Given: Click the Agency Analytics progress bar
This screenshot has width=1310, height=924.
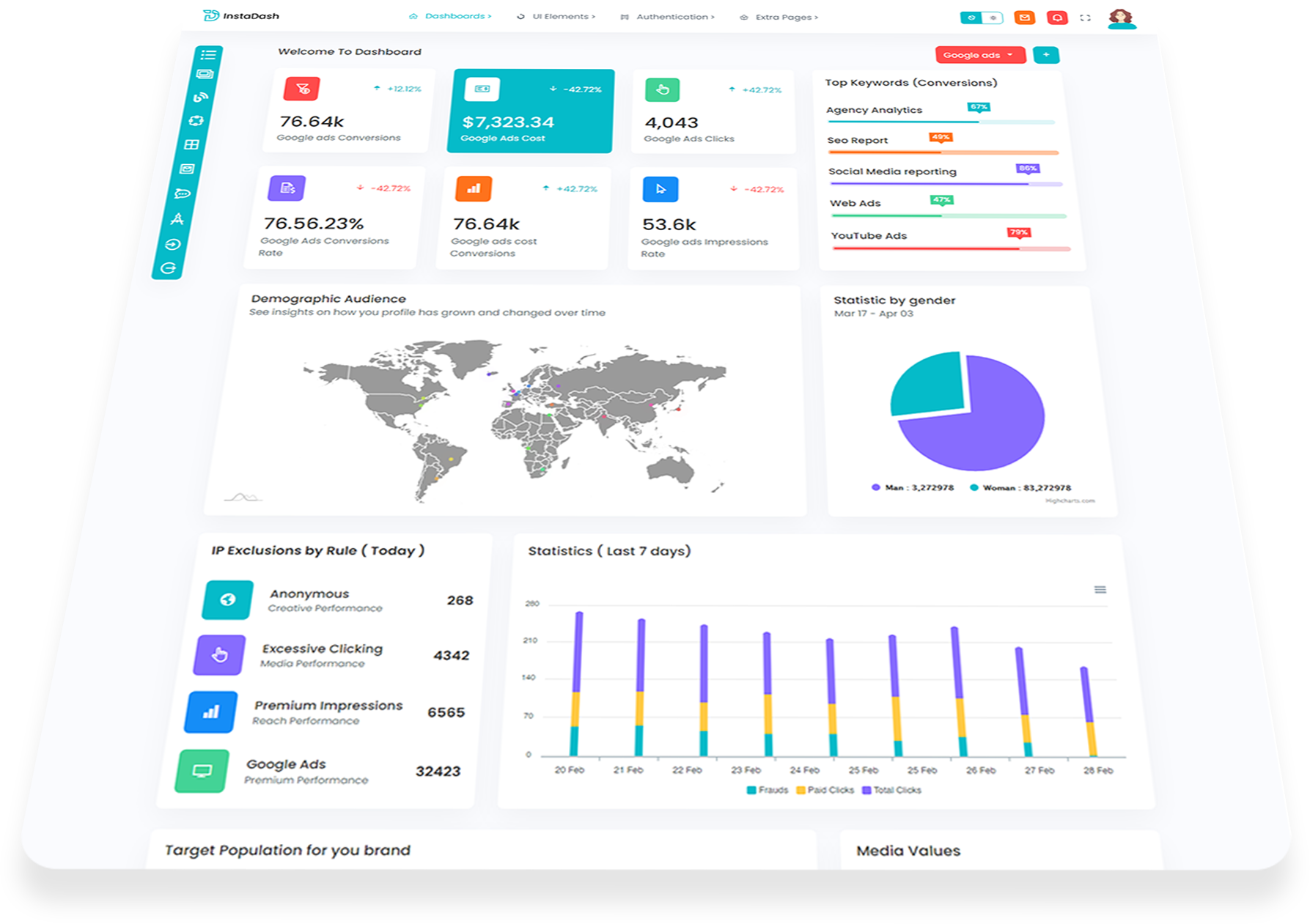Looking at the screenshot, I should pyautogui.click(x=941, y=122).
